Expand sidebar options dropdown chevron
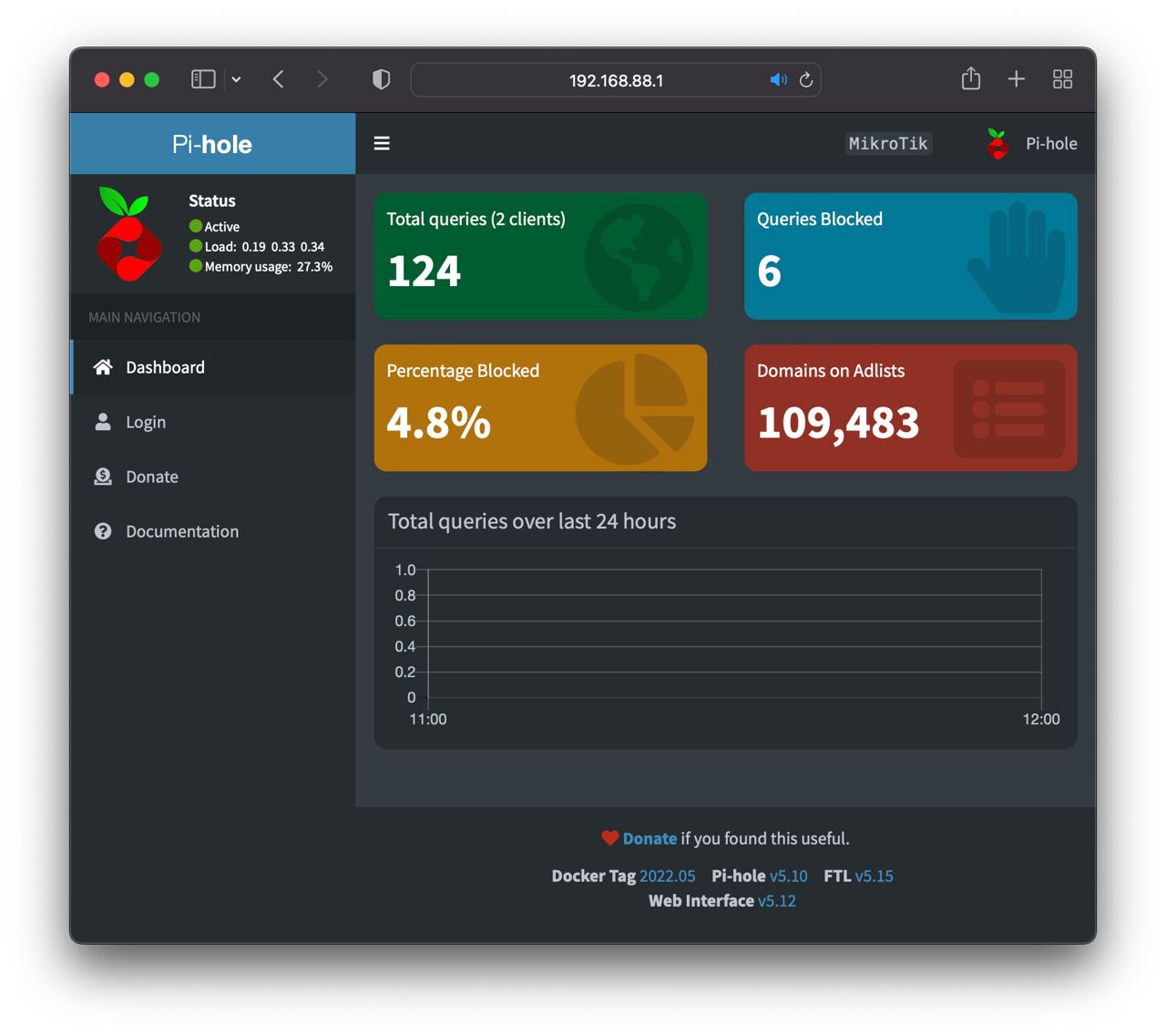The image size is (1166, 1036). click(236, 79)
